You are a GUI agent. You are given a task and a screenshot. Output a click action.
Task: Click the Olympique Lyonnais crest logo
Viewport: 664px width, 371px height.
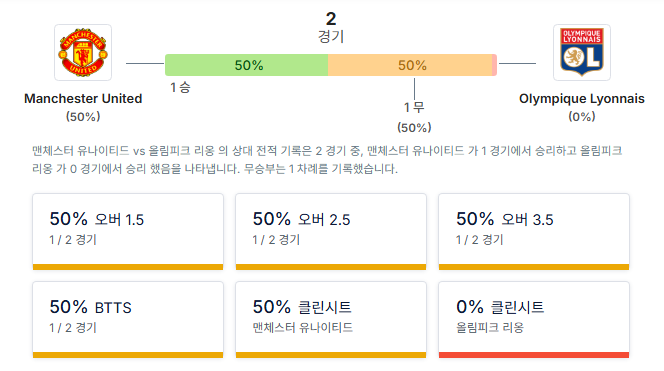click(x=582, y=53)
